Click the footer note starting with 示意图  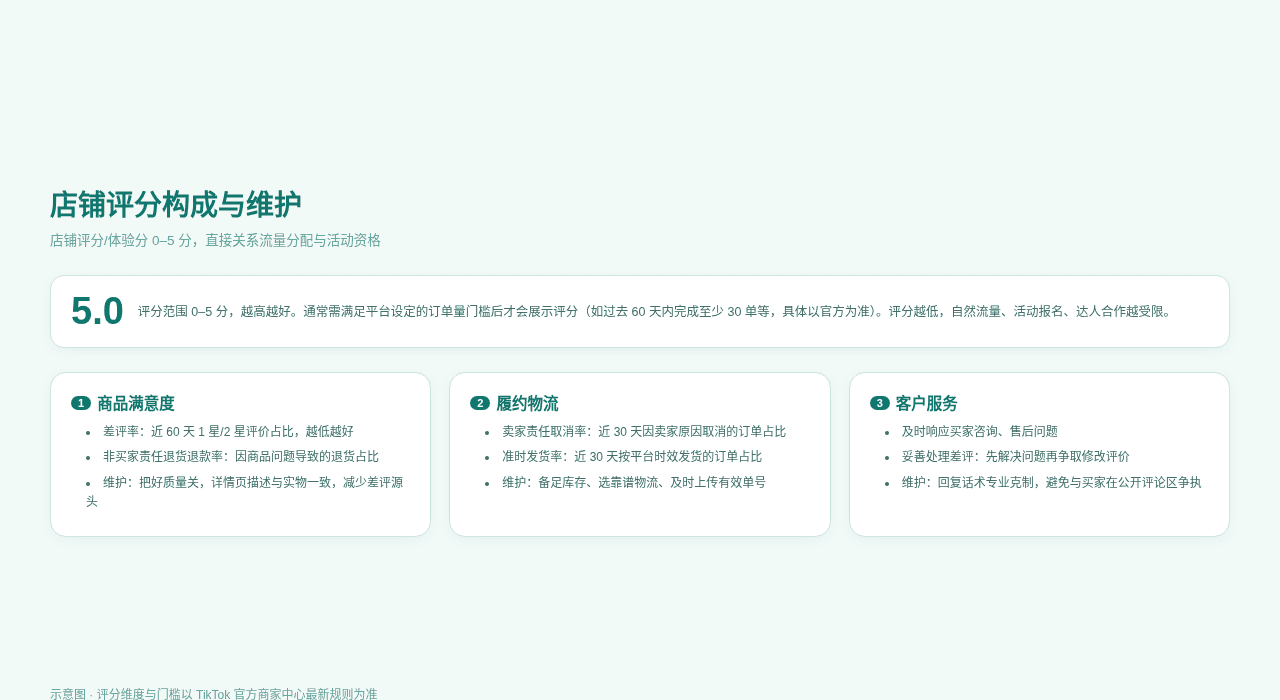tap(214, 694)
